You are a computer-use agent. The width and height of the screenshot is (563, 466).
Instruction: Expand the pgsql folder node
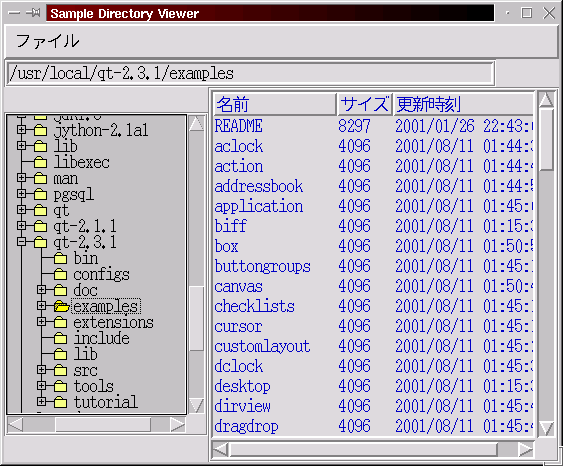pos(22,194)
